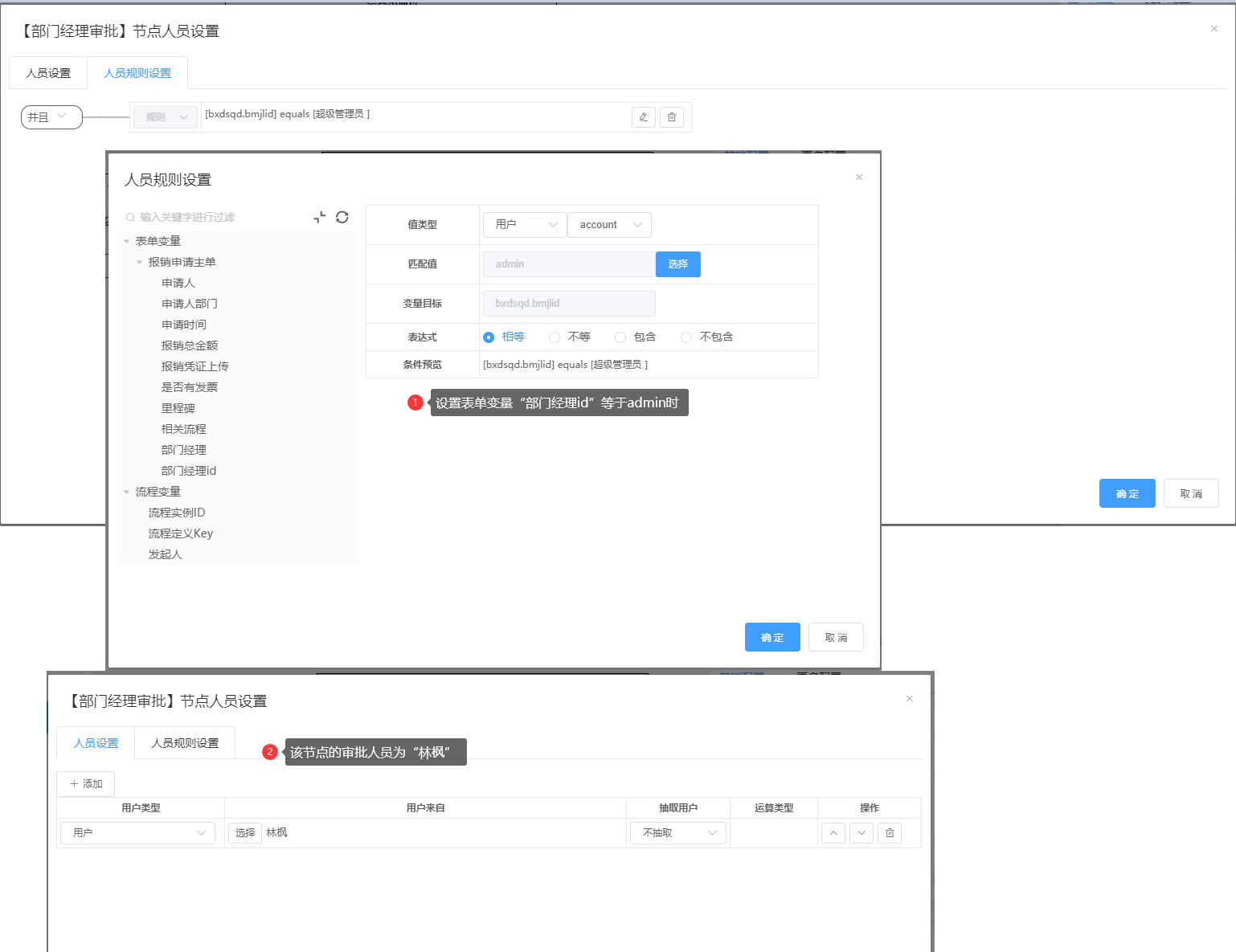Select the 相等 expression option
Viewport: 1236px width, 952px height.
pos(489,337)
